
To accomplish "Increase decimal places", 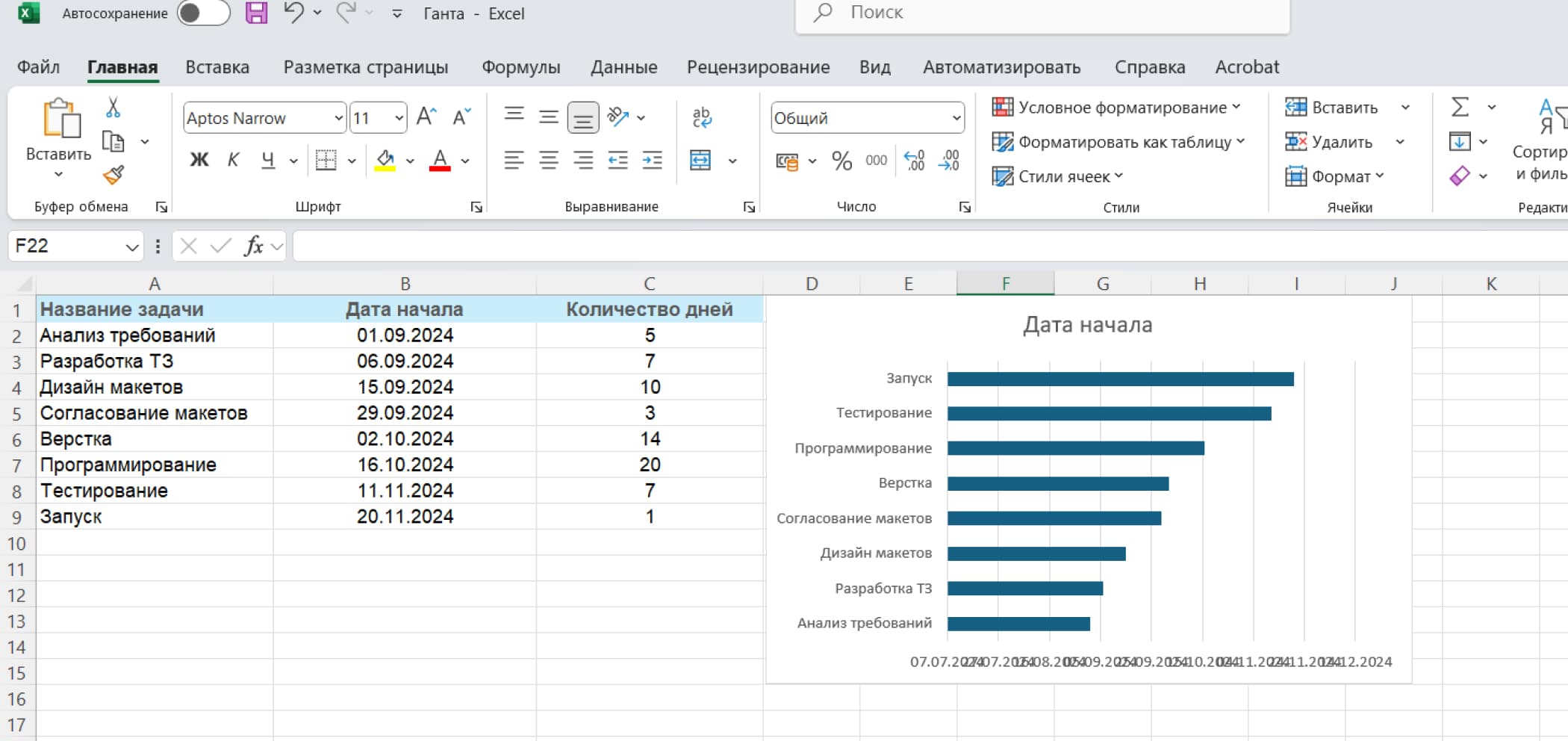I will coord(914,161).
